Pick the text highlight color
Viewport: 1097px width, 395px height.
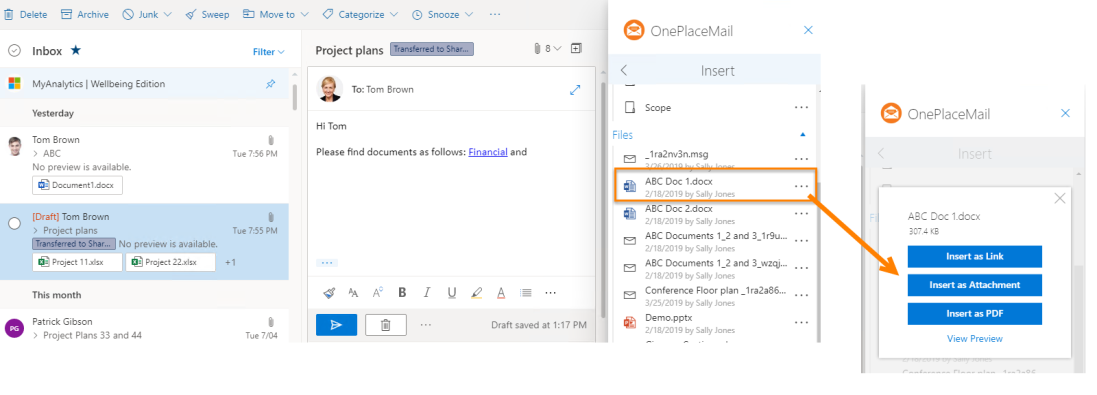click(x=476, y=293)
